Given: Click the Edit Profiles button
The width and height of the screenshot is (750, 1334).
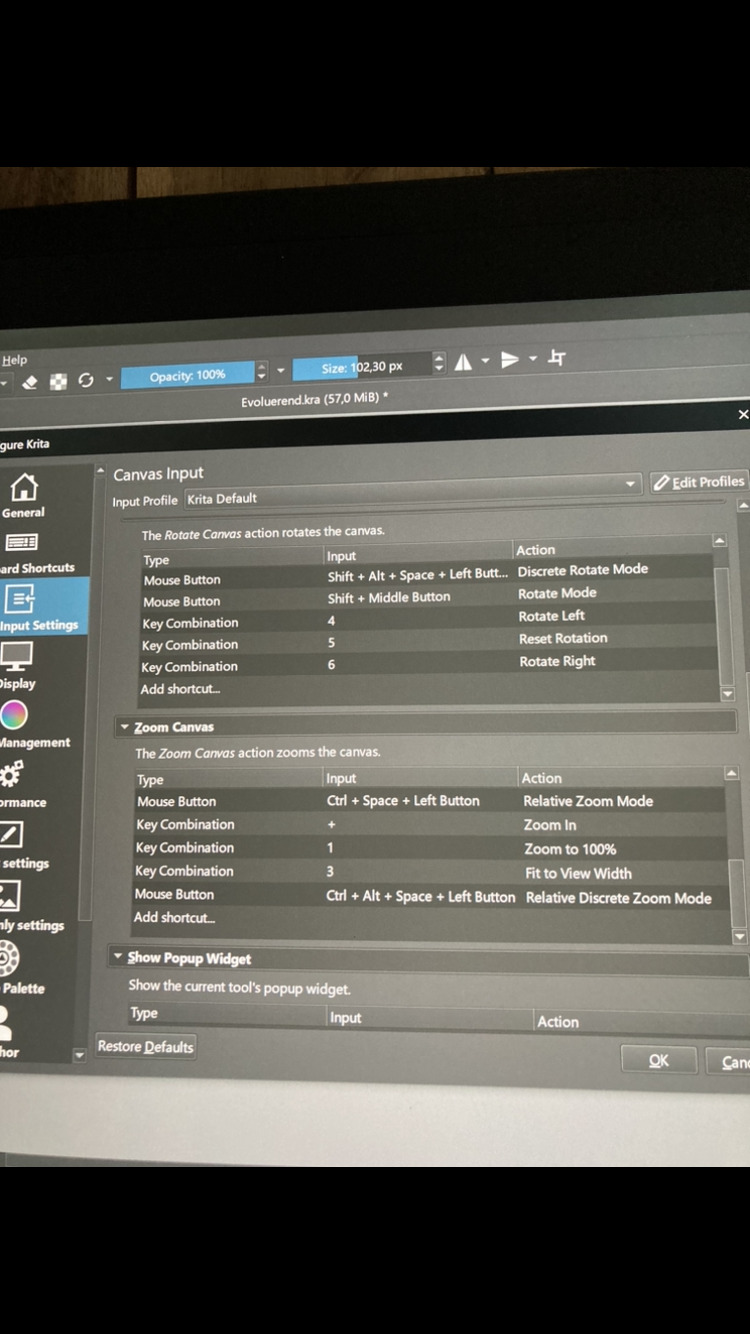Looking at the screenshot, I should [698, 482].
